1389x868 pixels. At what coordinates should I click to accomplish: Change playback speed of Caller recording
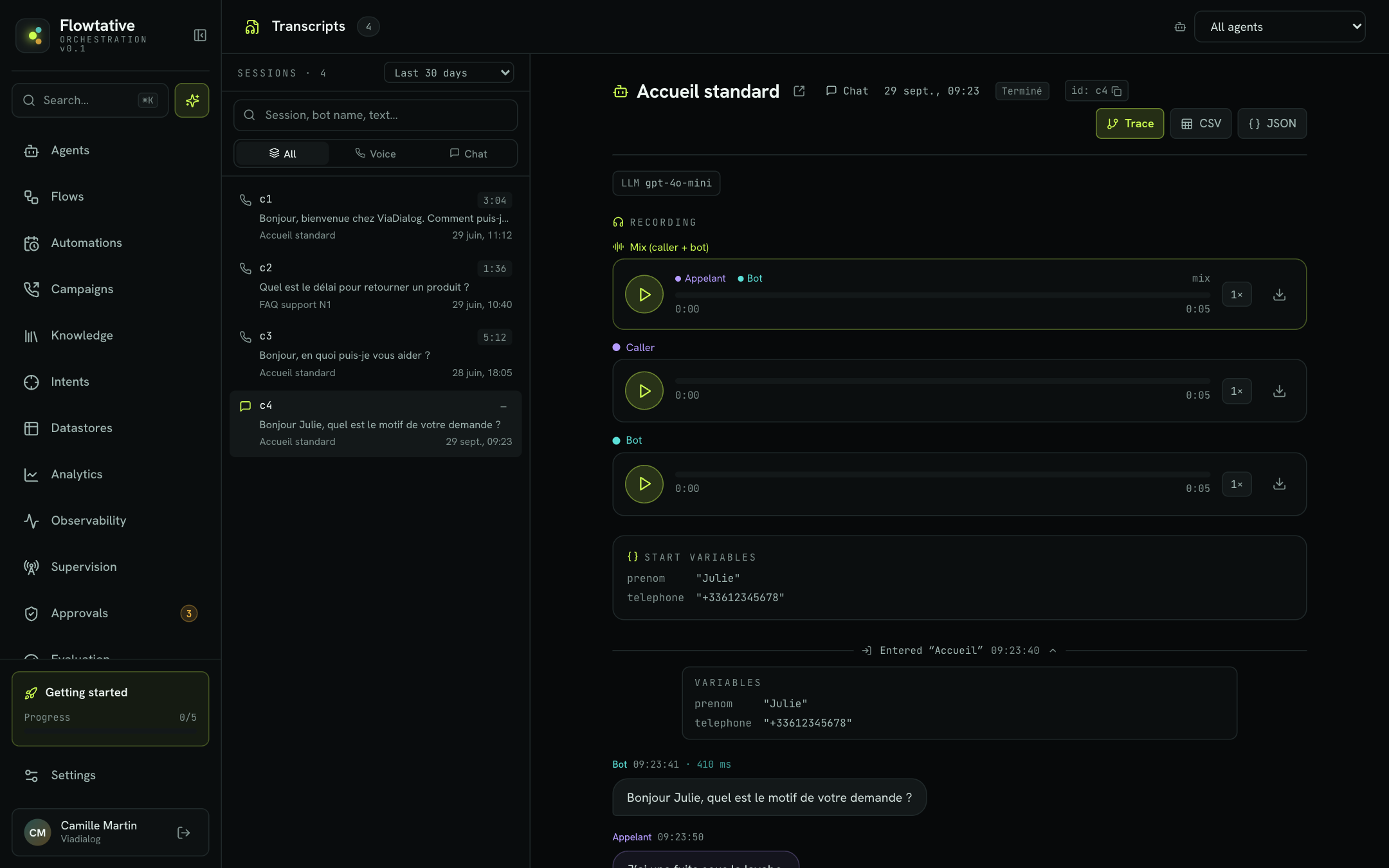coord(1237,391)
